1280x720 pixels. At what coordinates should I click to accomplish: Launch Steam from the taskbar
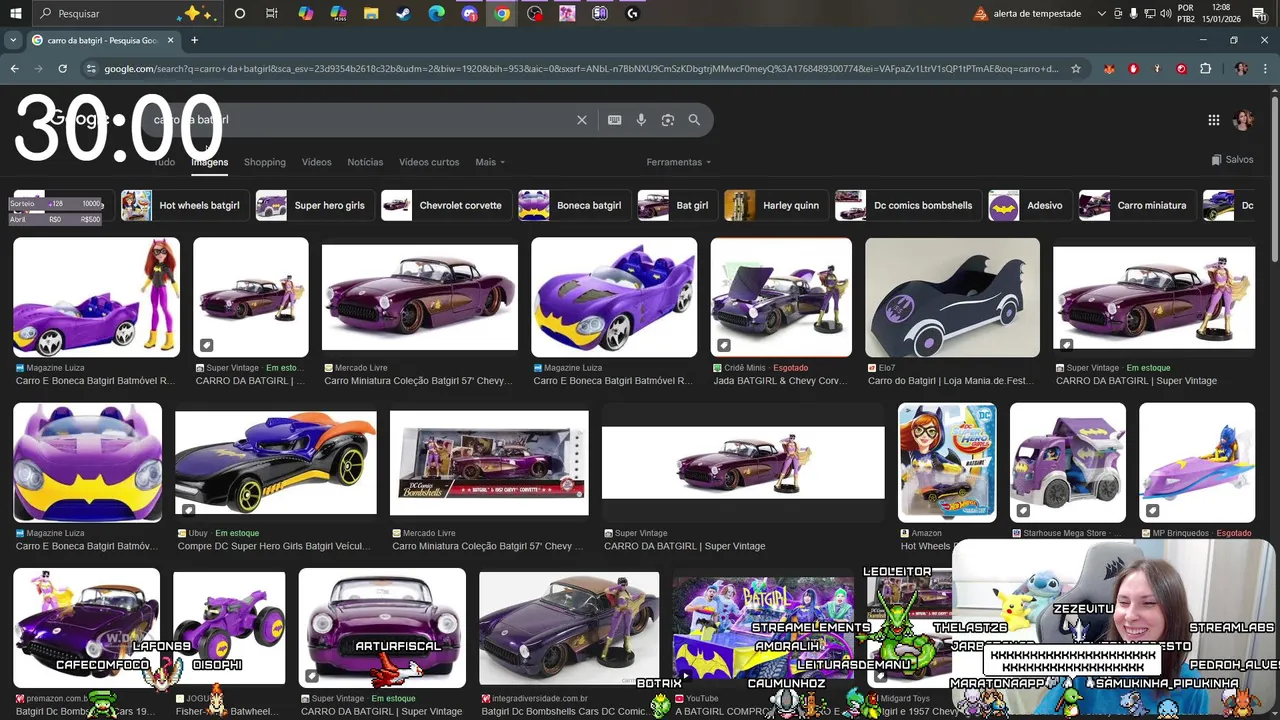(403, 14)
